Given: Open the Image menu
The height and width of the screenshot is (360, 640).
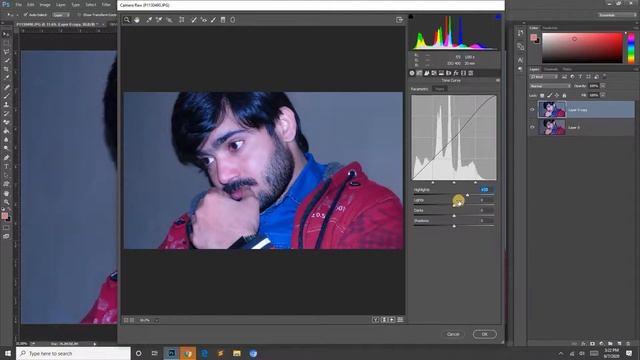Looking at the screenshot, I should pos(45,5).
